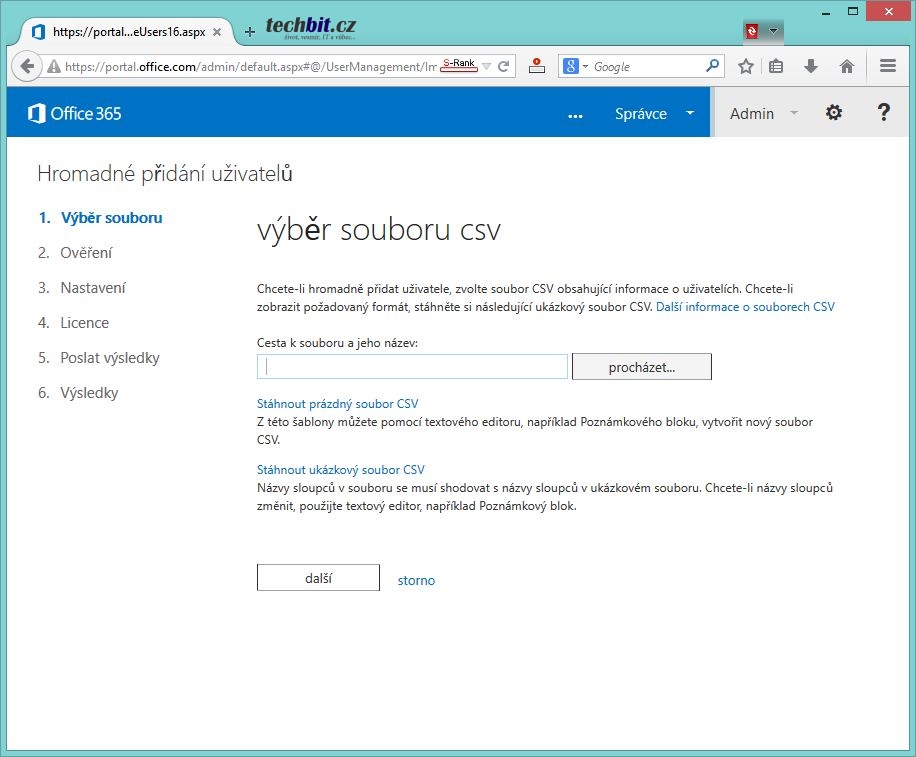
Task: Open the Firefox hamburger menu
Action: 887,67
